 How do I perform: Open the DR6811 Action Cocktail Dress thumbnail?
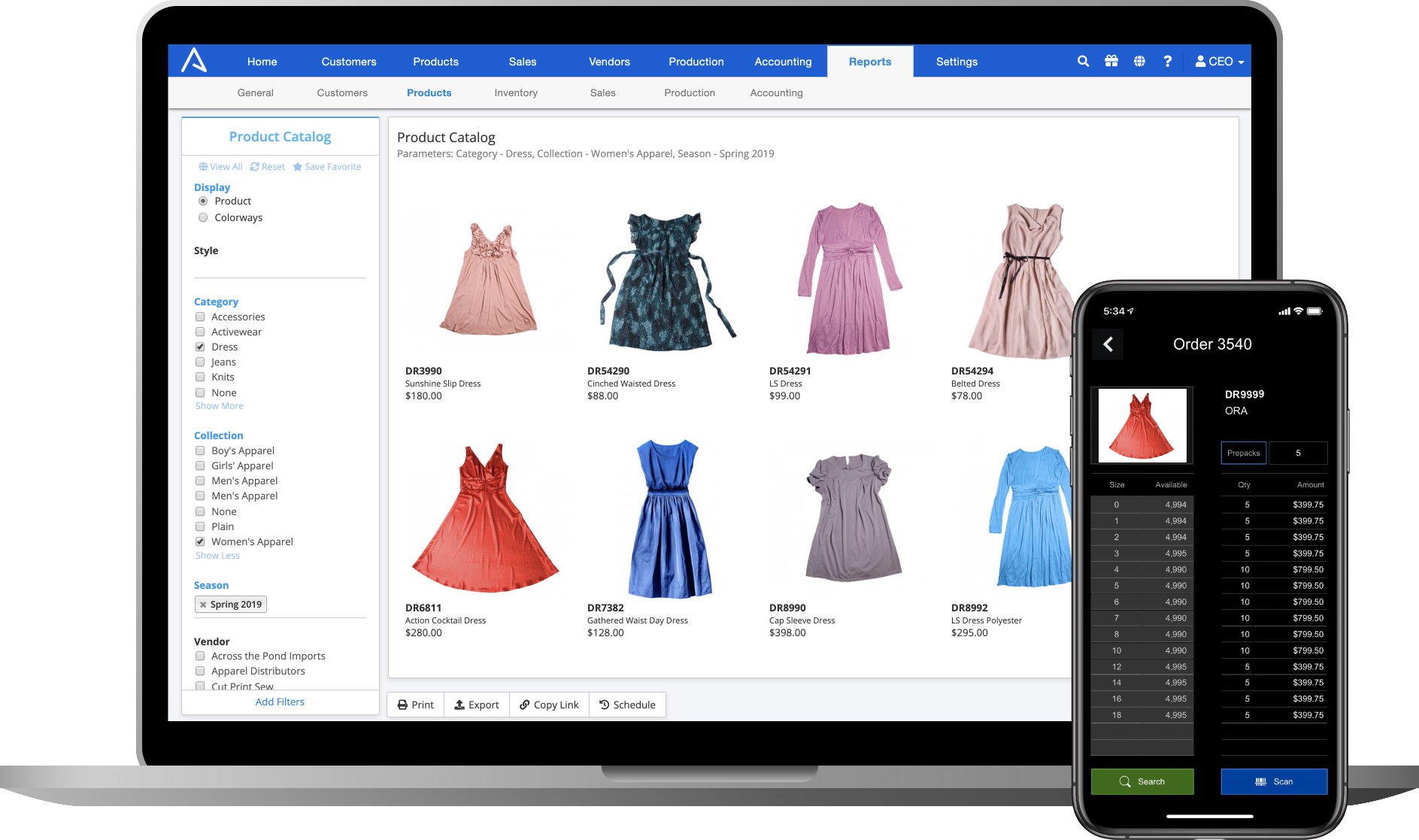[486, 519]
